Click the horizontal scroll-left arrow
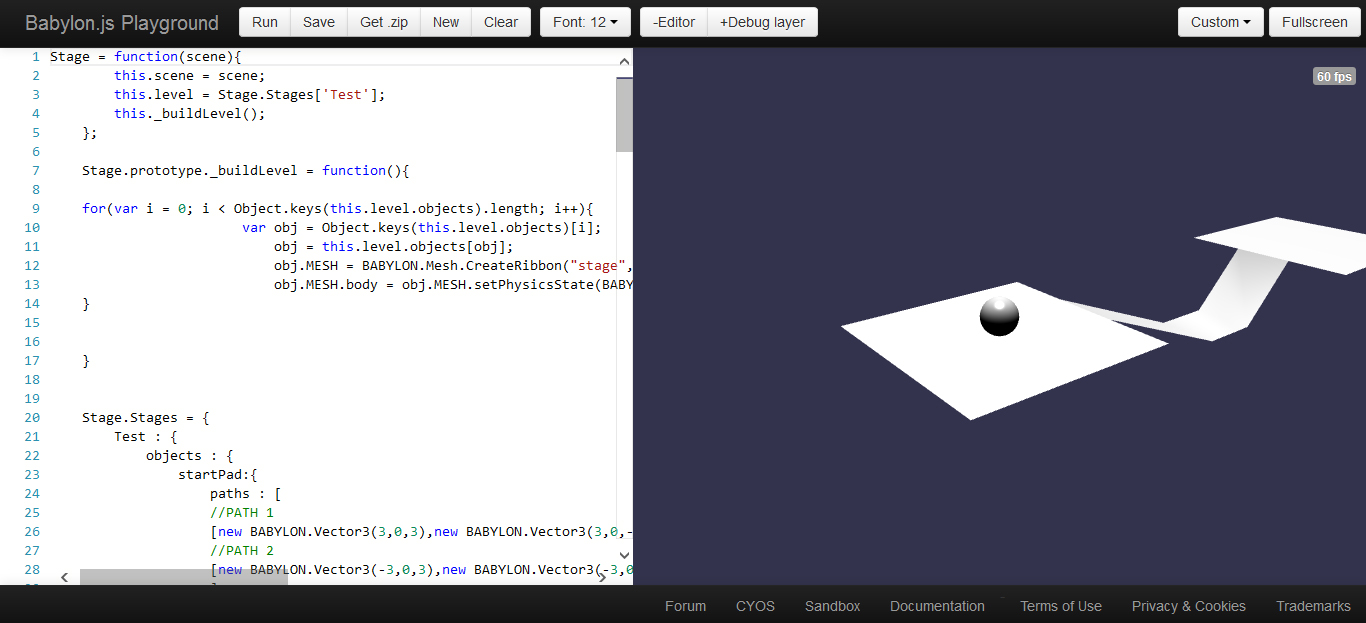The height and width of the screenshot is (623, 1366). [65, 577]
